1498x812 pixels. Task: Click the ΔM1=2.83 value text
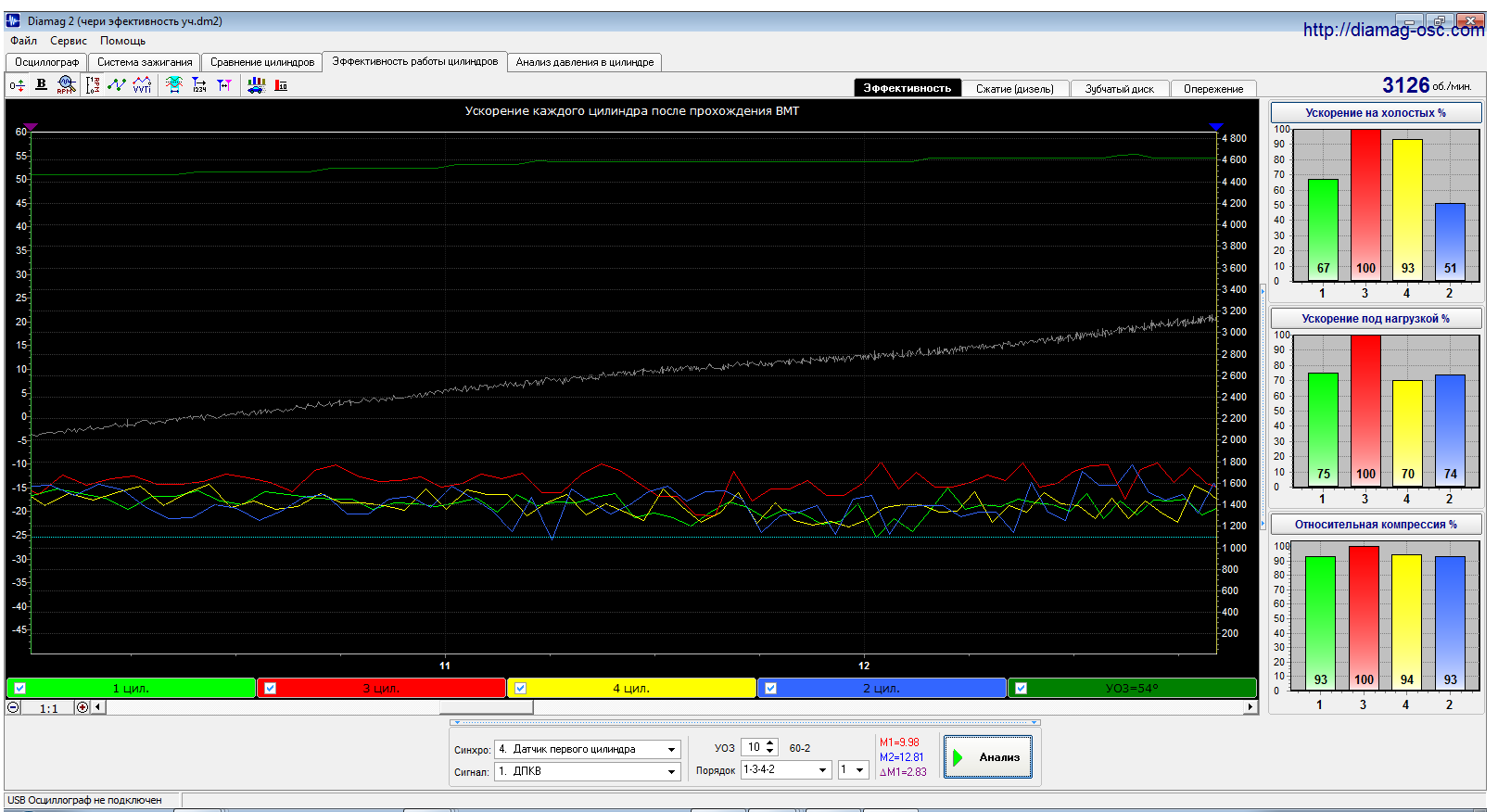pyautogui.click(x=903, y=772)
